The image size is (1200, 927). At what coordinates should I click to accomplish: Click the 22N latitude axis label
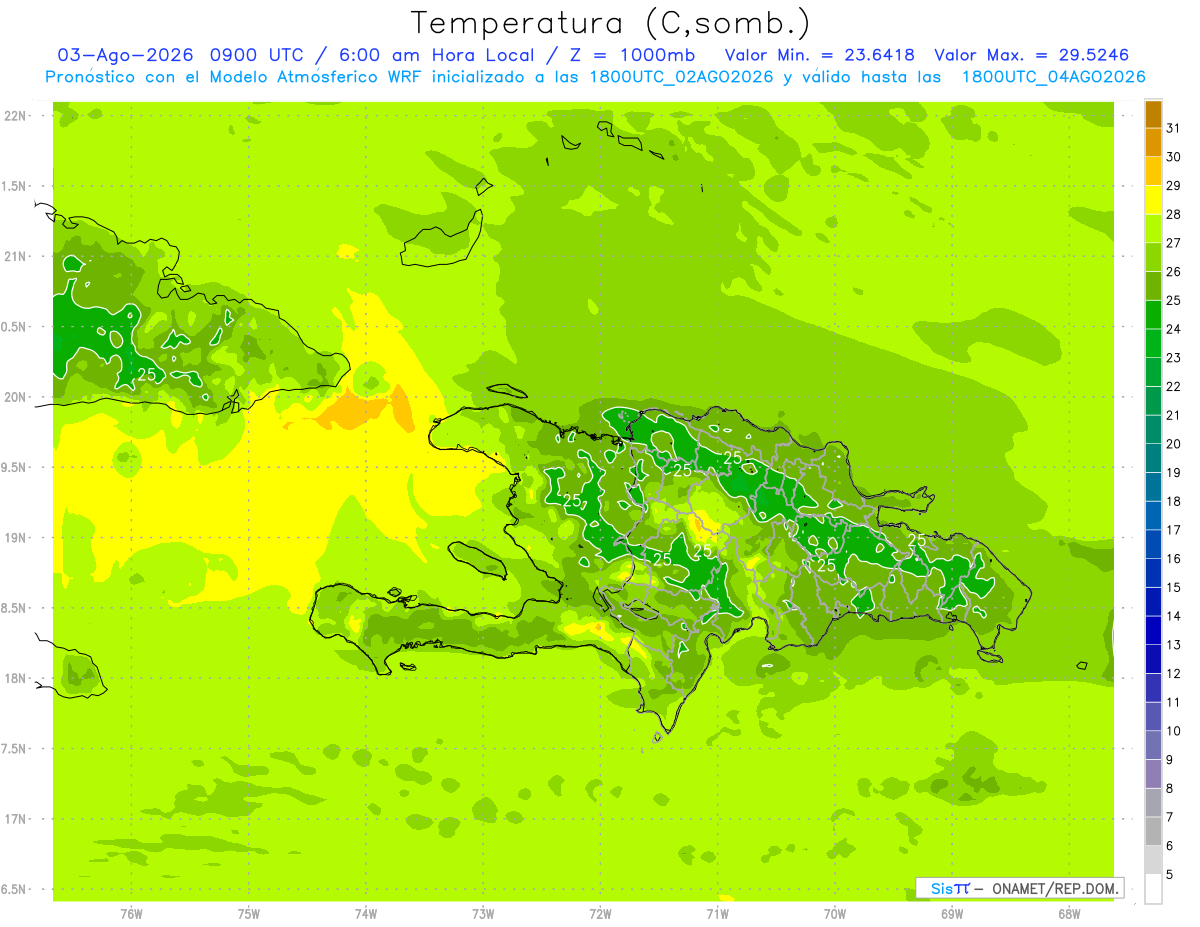(x=18, y=116)
